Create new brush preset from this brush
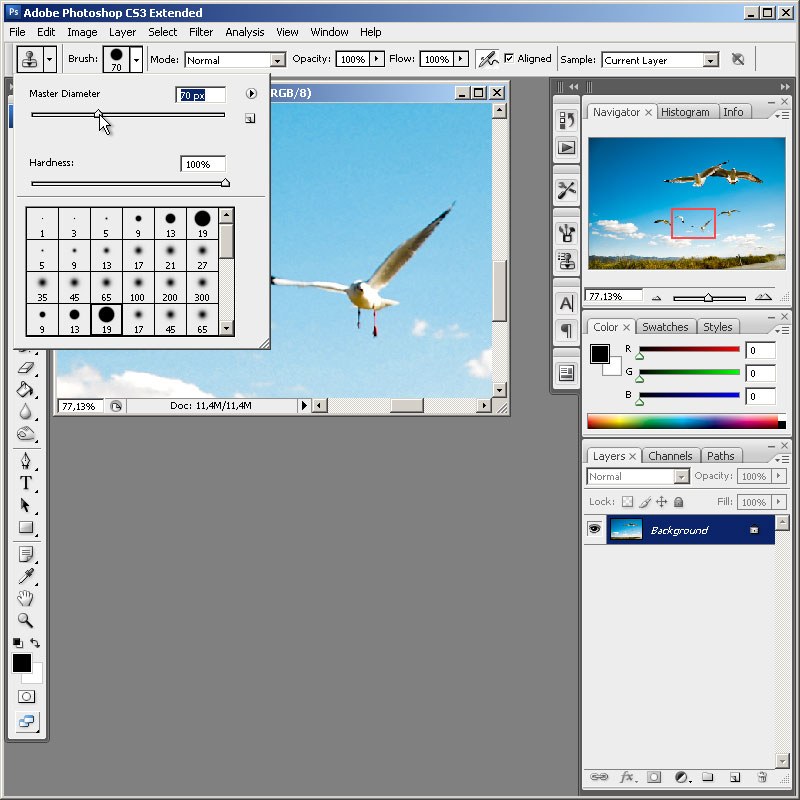 [x=249, y=118]
